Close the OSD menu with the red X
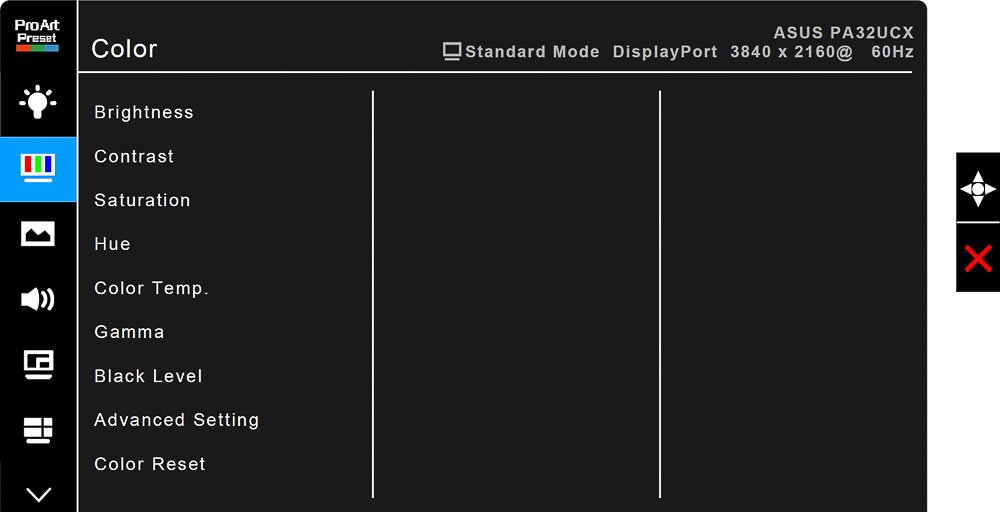 click(978, 258)
